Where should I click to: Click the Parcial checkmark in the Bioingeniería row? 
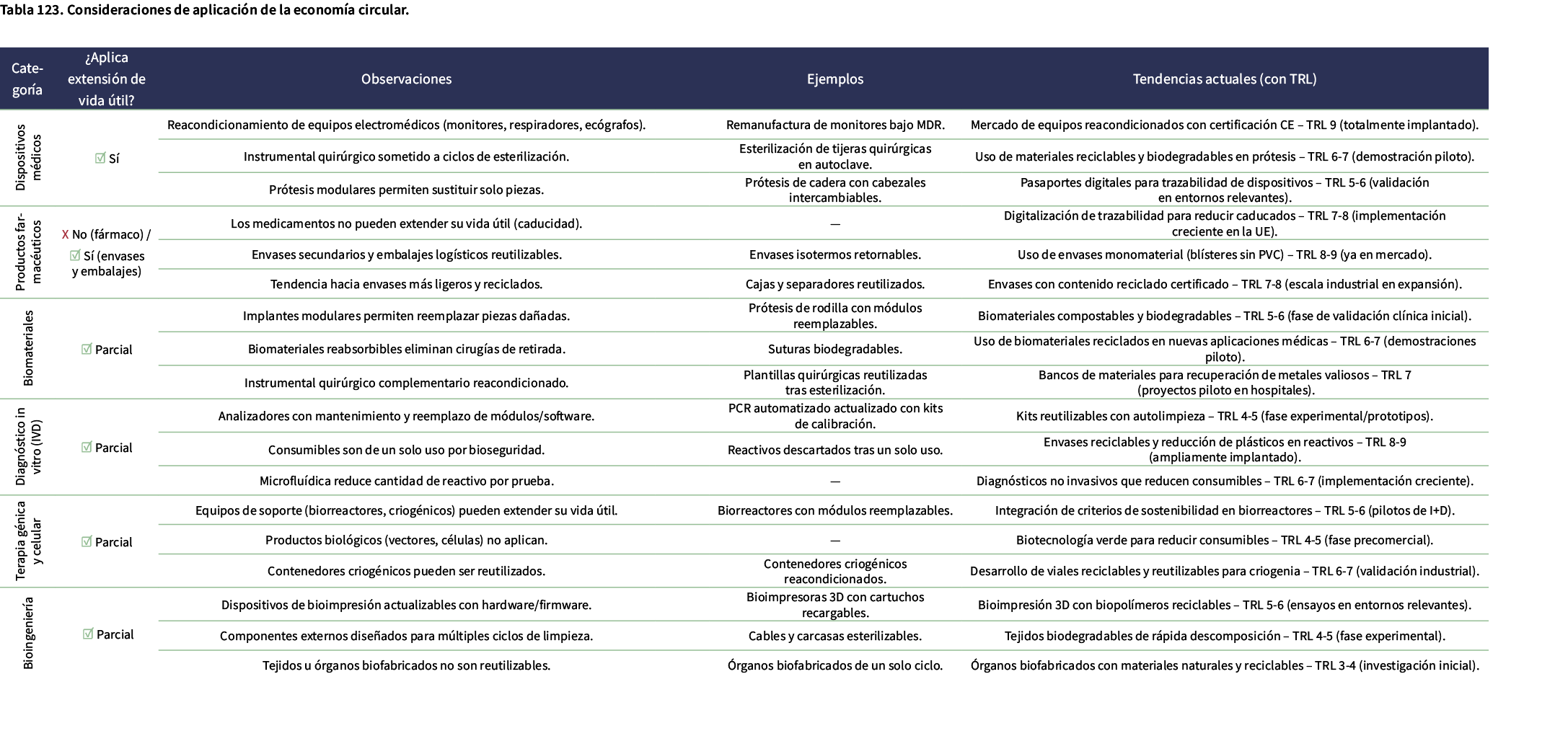tap(88, 634)
